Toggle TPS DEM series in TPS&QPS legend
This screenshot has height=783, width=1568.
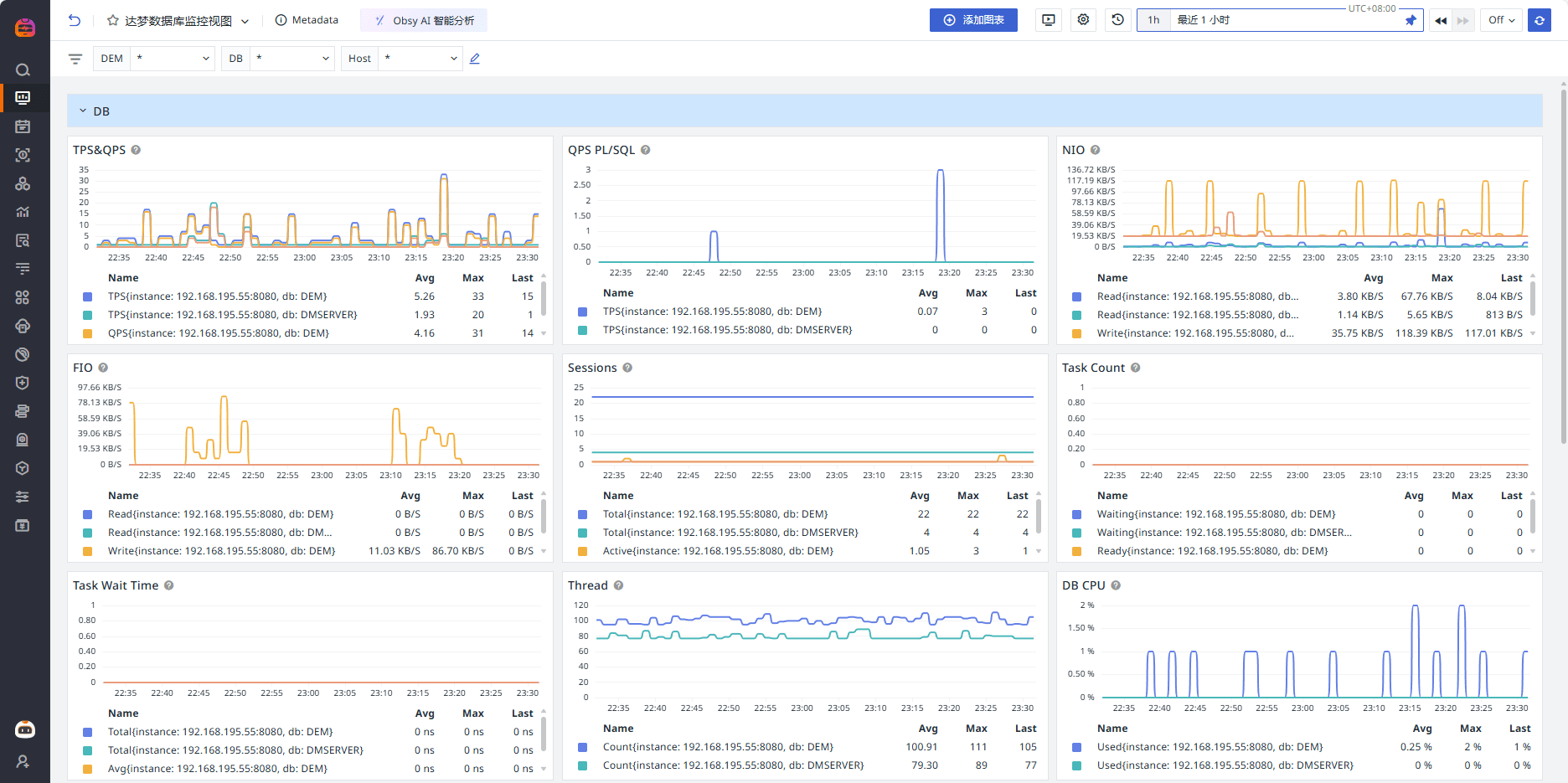click(x=217, y=296)
